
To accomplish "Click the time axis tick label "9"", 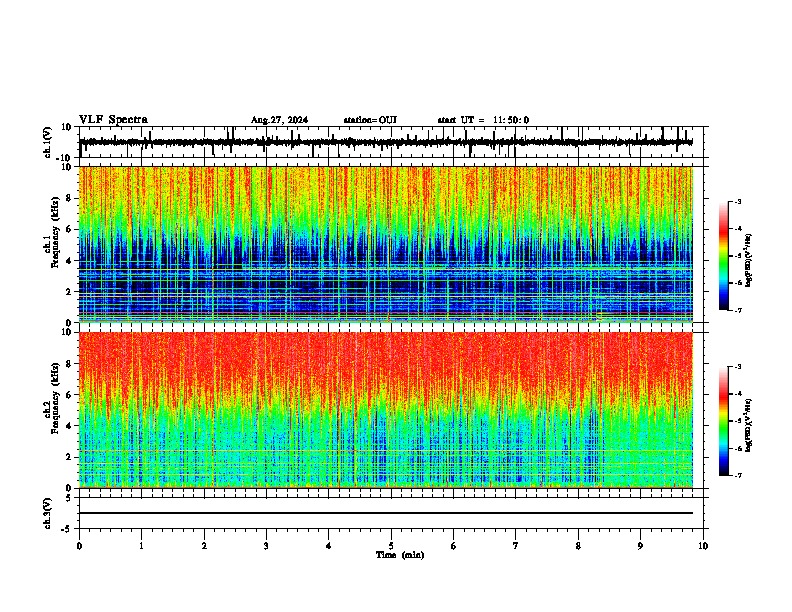I will pyautogui.click(x=640, y=546).
